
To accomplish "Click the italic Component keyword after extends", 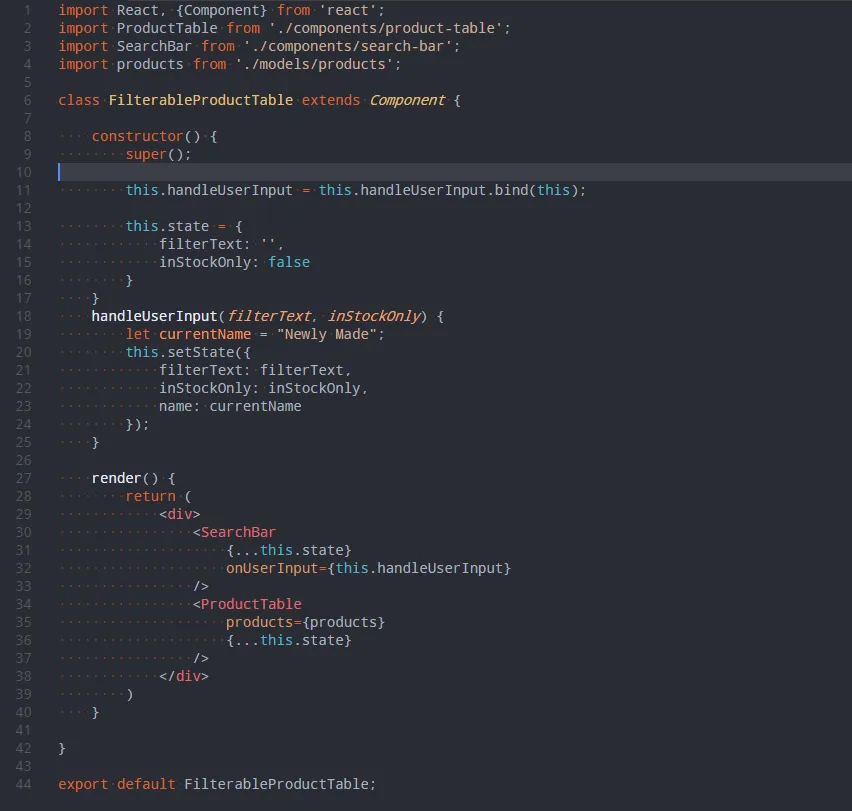I will tap(407, 100).
